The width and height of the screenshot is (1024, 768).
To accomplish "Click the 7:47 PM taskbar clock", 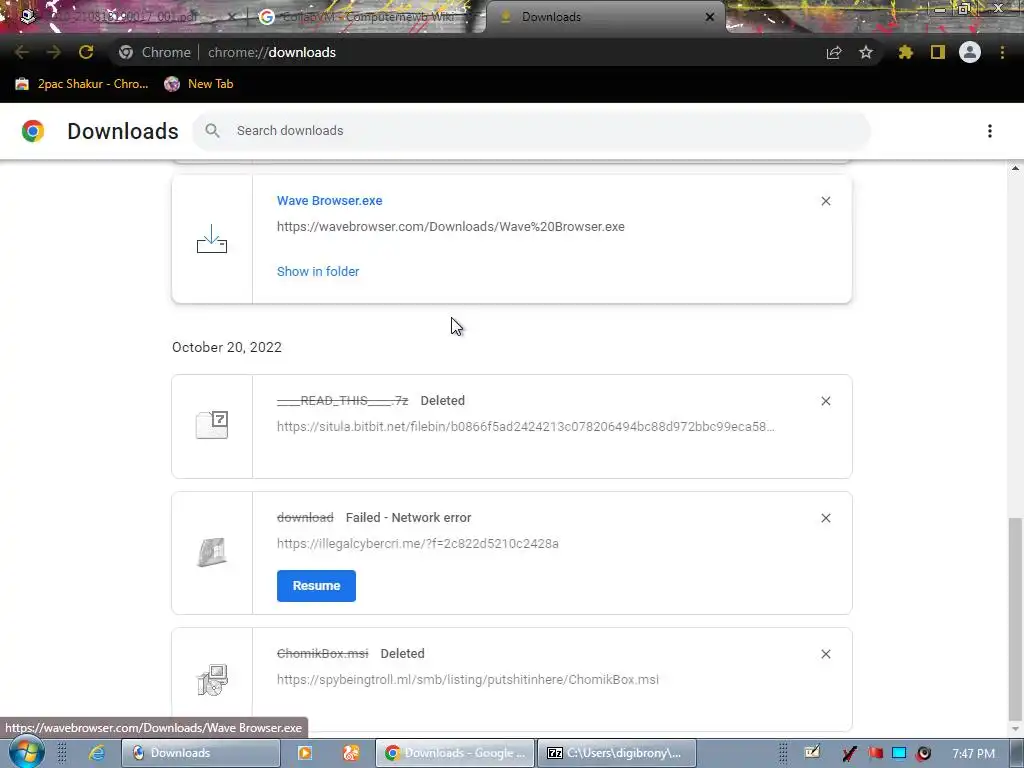I will [974, 754].
